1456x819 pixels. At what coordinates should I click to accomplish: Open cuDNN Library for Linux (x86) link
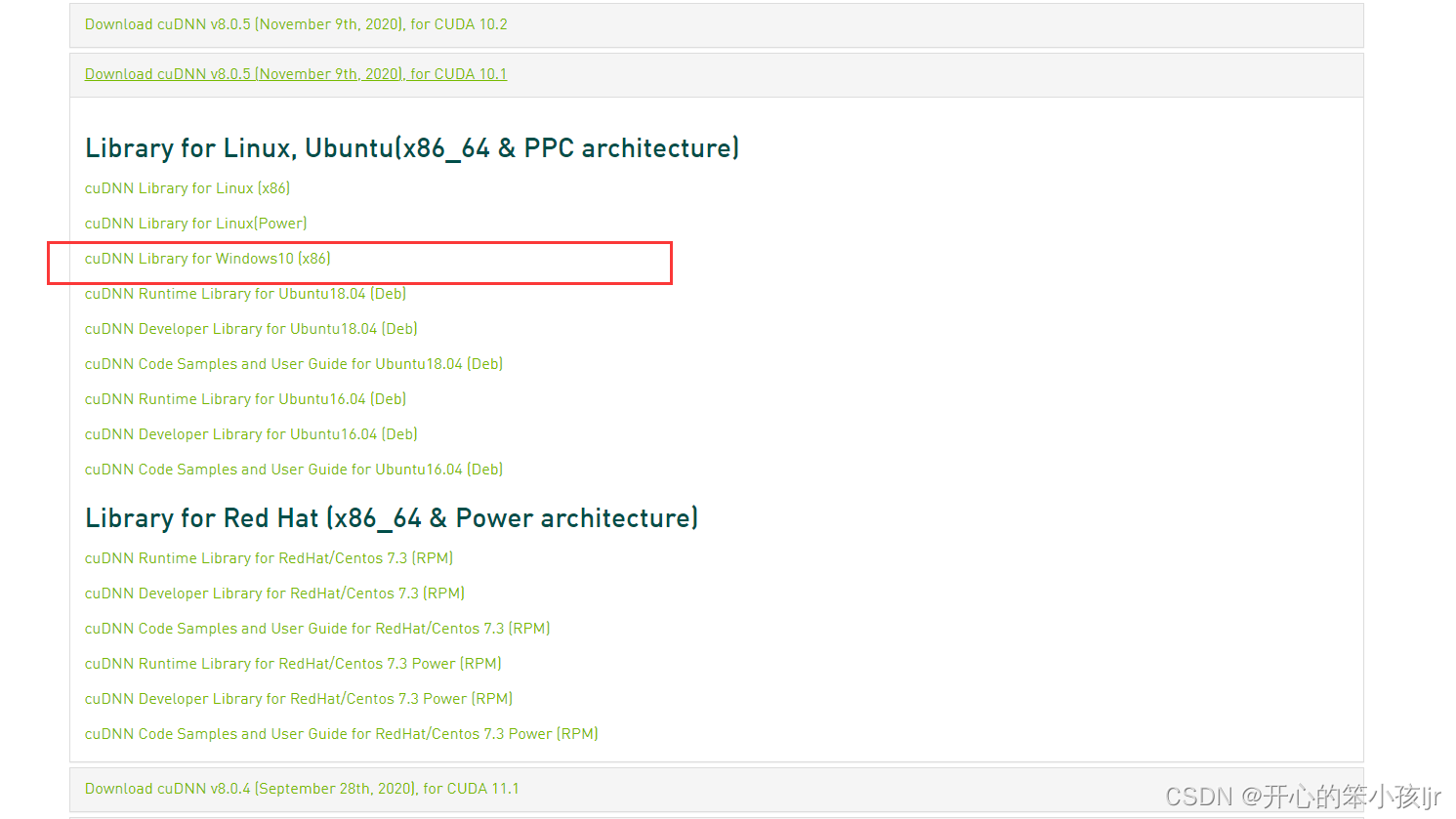coord(187,188)
